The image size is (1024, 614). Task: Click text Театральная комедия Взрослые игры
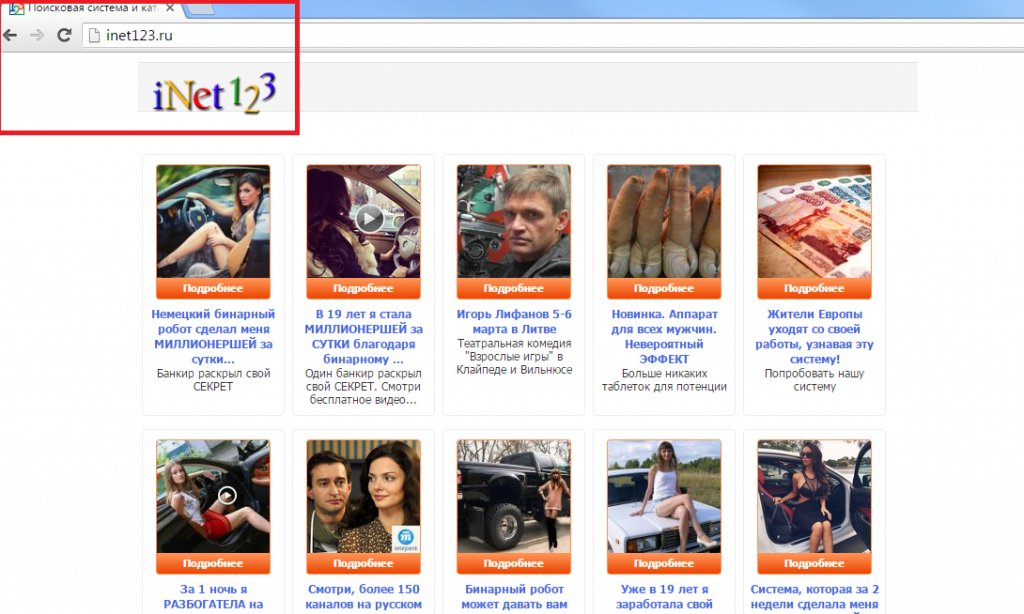[513, 357]
